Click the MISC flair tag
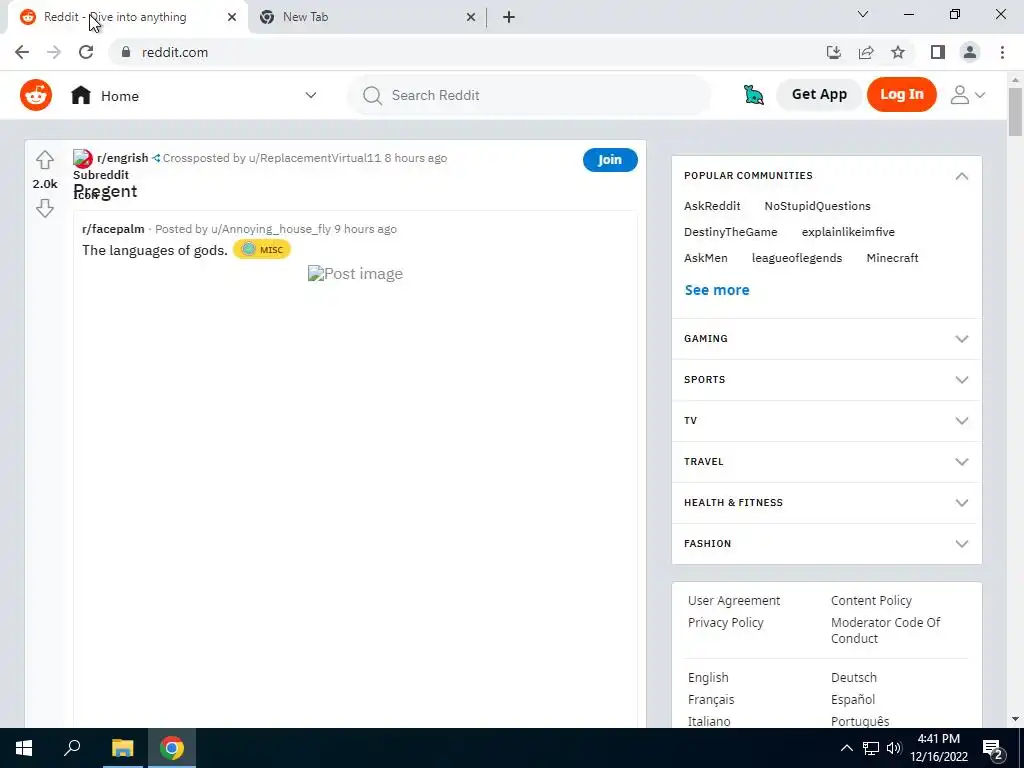 pyautogui.click(x=262, y=249)
